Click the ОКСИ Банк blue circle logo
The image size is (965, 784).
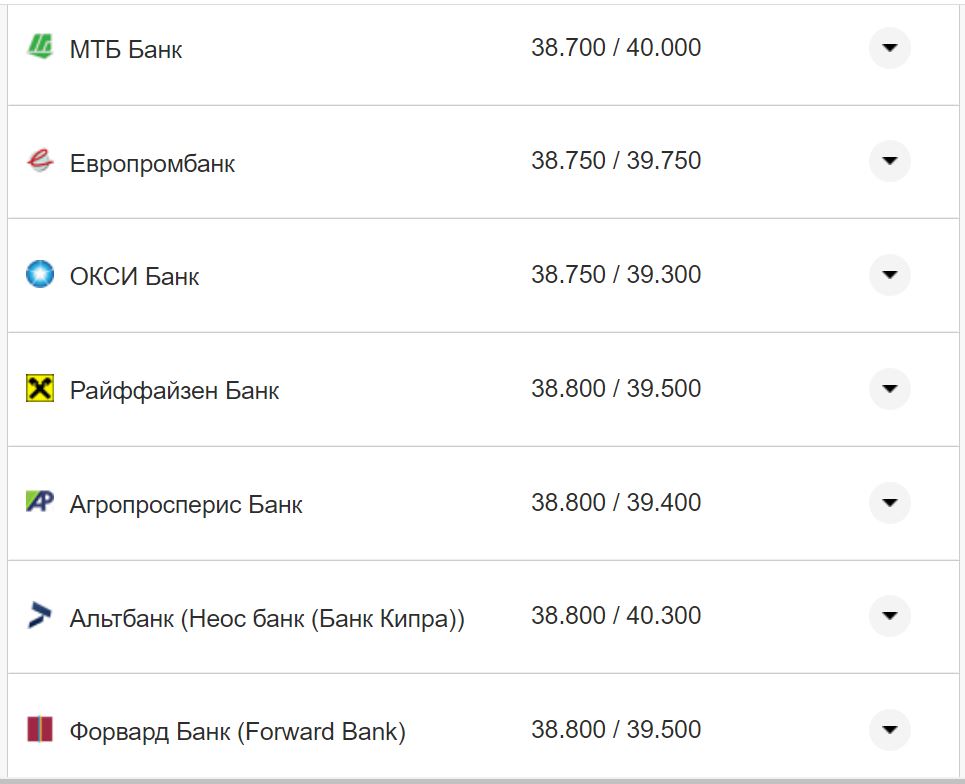(40, 274)
